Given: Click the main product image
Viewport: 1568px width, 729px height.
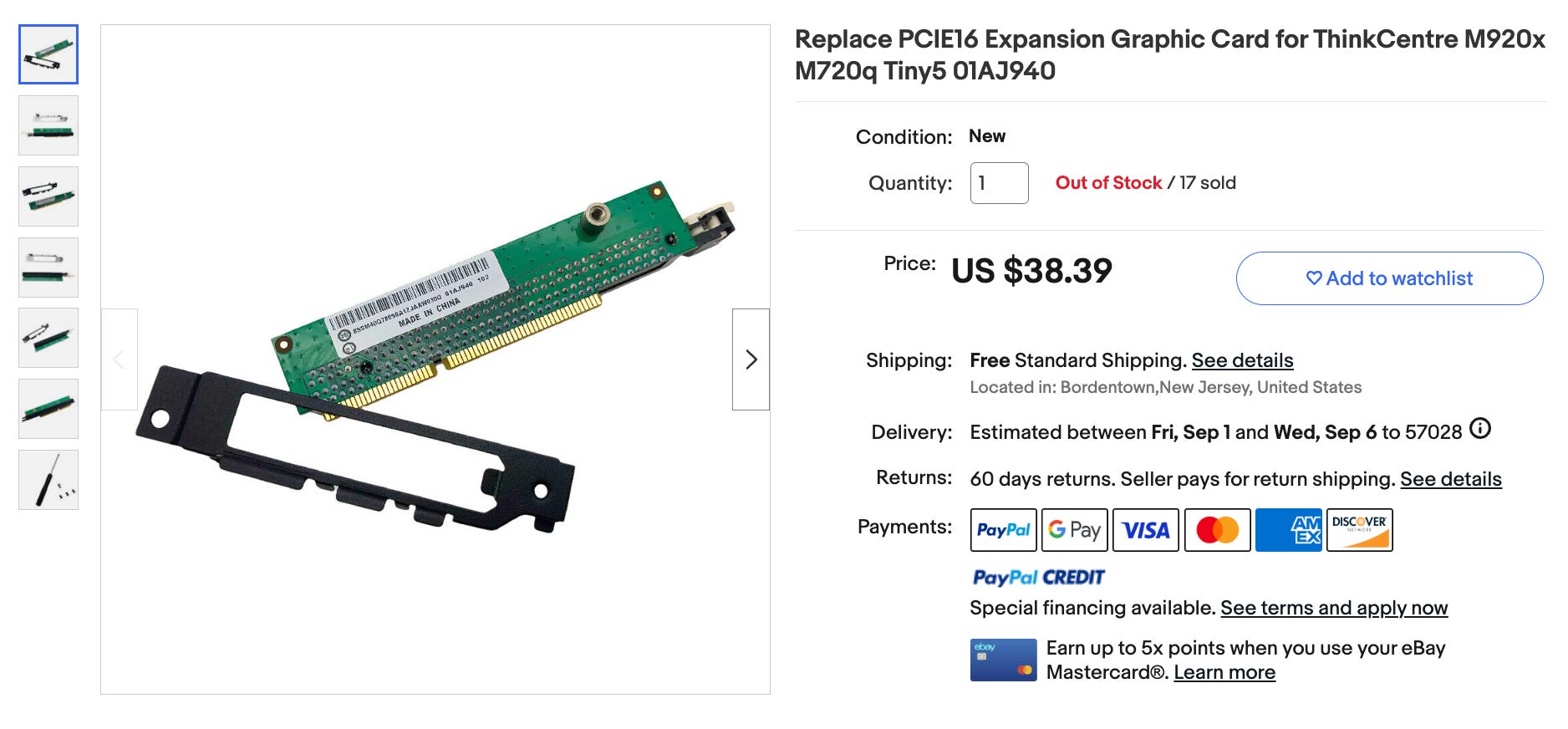Looking at the screenshot, I should (435, 359).
